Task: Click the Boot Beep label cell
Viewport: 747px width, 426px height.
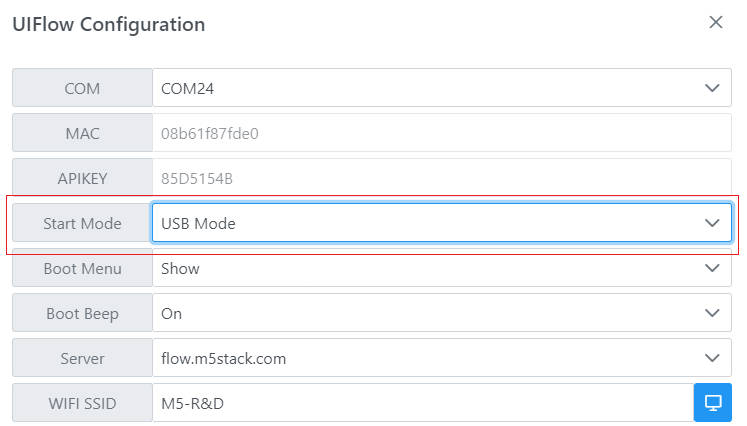Action: tap(82, 313)
